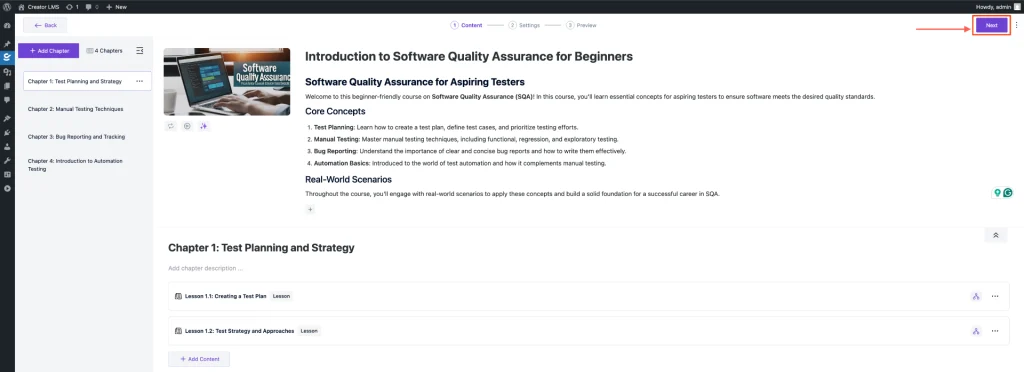Click the Core Concepts heading
1024x372 pixels.
(335, 112)
